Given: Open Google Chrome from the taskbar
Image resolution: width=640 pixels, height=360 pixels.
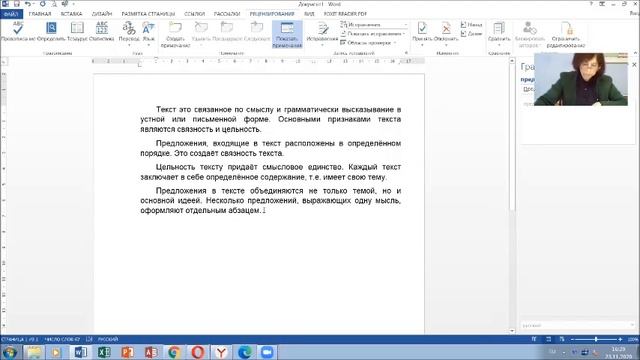Looking at the screenshot, I should 174,352.
